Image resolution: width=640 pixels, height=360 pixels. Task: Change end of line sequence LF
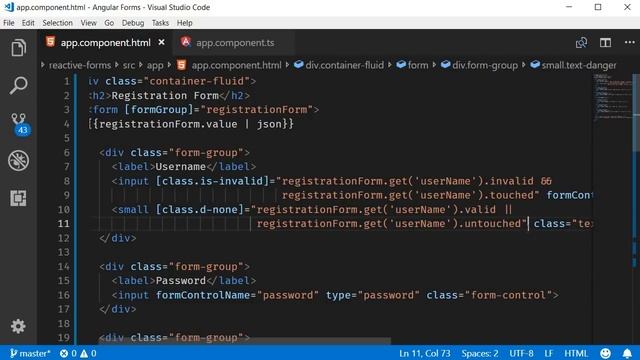tap(549, 353)
